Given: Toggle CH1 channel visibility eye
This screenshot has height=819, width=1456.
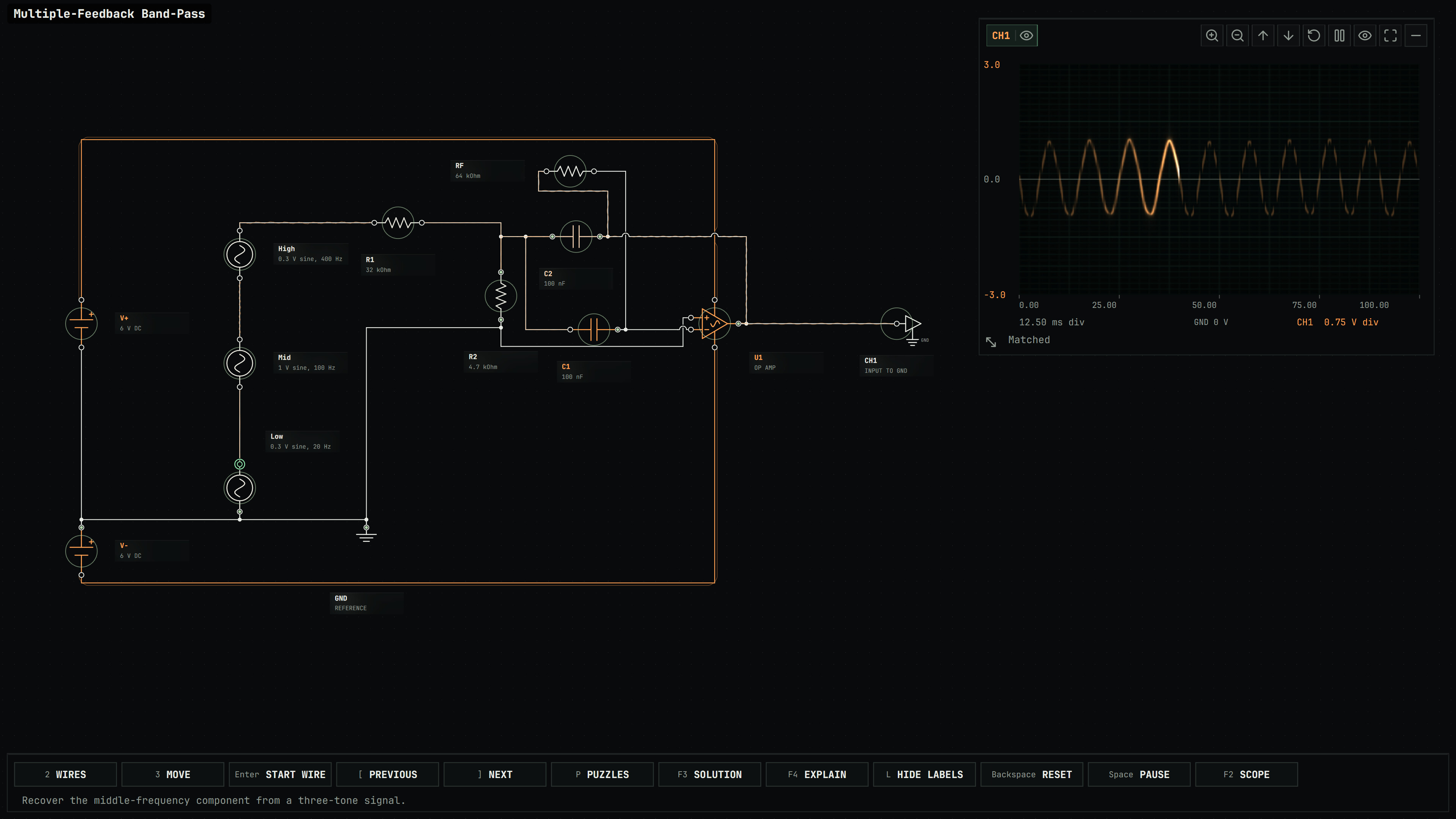Looking at the screenshot, I should (1026, 36).
